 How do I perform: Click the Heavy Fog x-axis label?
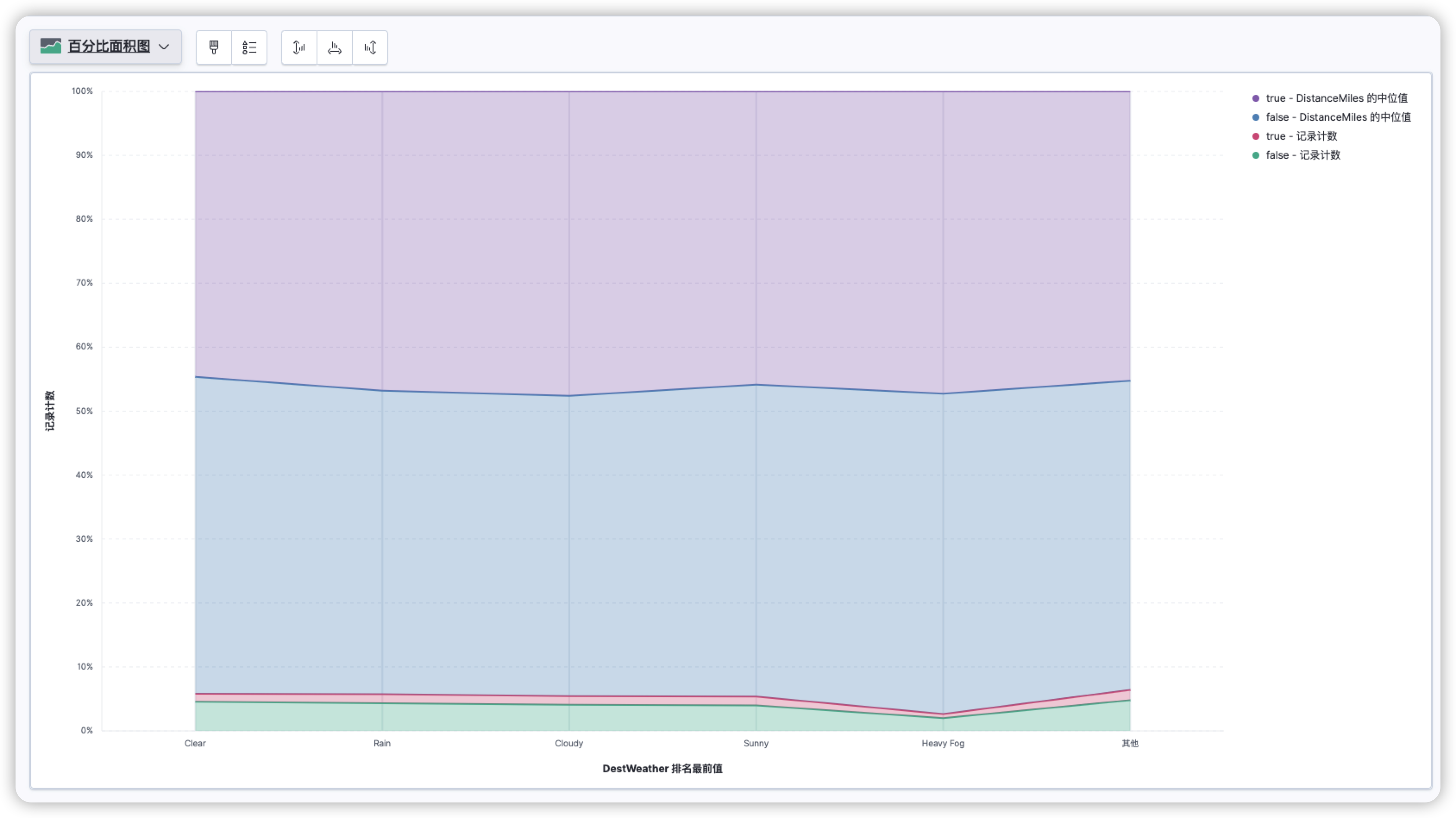pos(943,743)
